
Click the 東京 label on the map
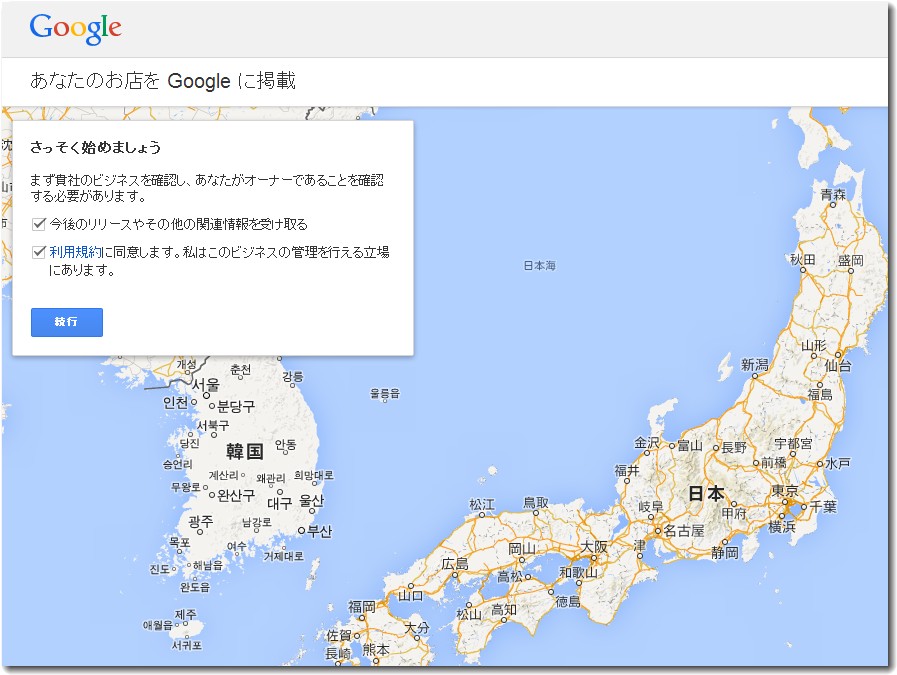pos(784,491)
